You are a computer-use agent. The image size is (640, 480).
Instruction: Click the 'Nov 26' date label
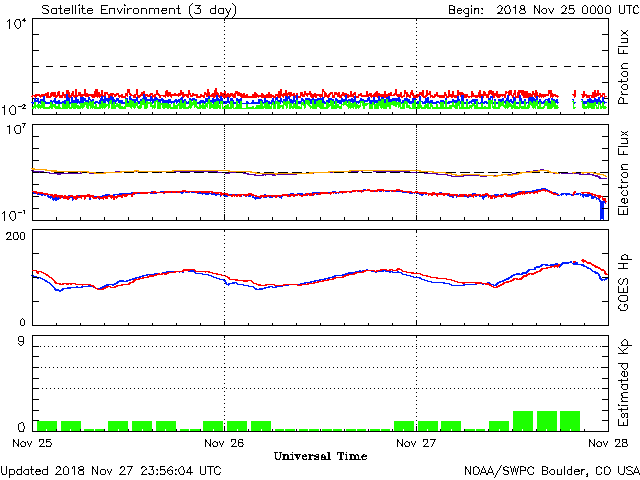tap(224, 443)
